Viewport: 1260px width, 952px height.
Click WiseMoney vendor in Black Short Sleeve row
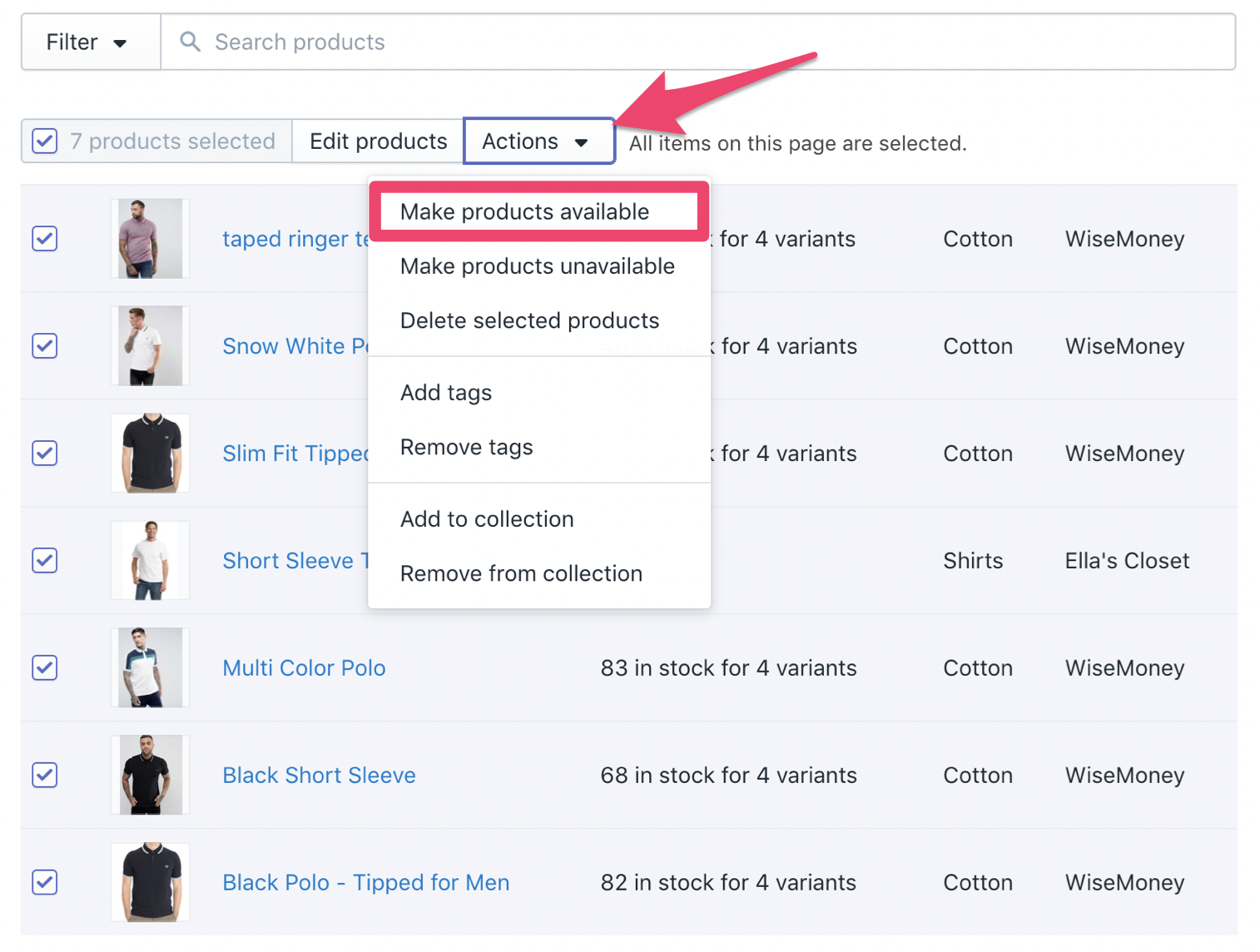(x=1124, y=776)
